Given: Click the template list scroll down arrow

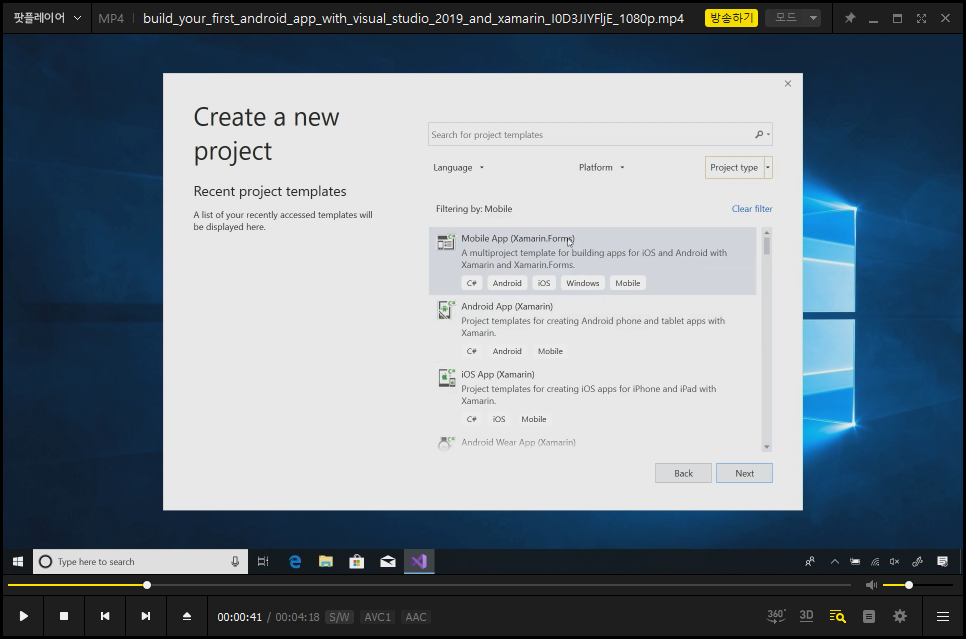Looking at the screenshot, I should click(766, 447).
